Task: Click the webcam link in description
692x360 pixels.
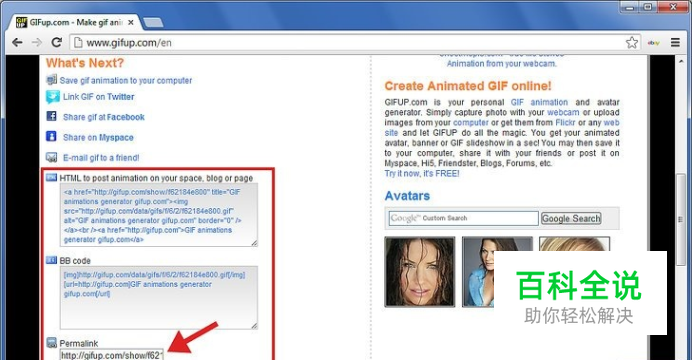Action: (563, 112)
